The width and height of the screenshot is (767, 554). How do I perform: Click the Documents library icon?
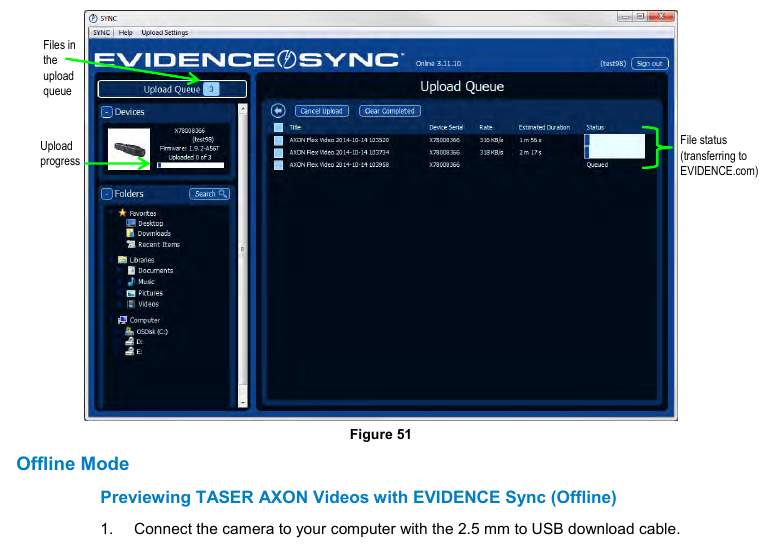click(x=131, y=270)
